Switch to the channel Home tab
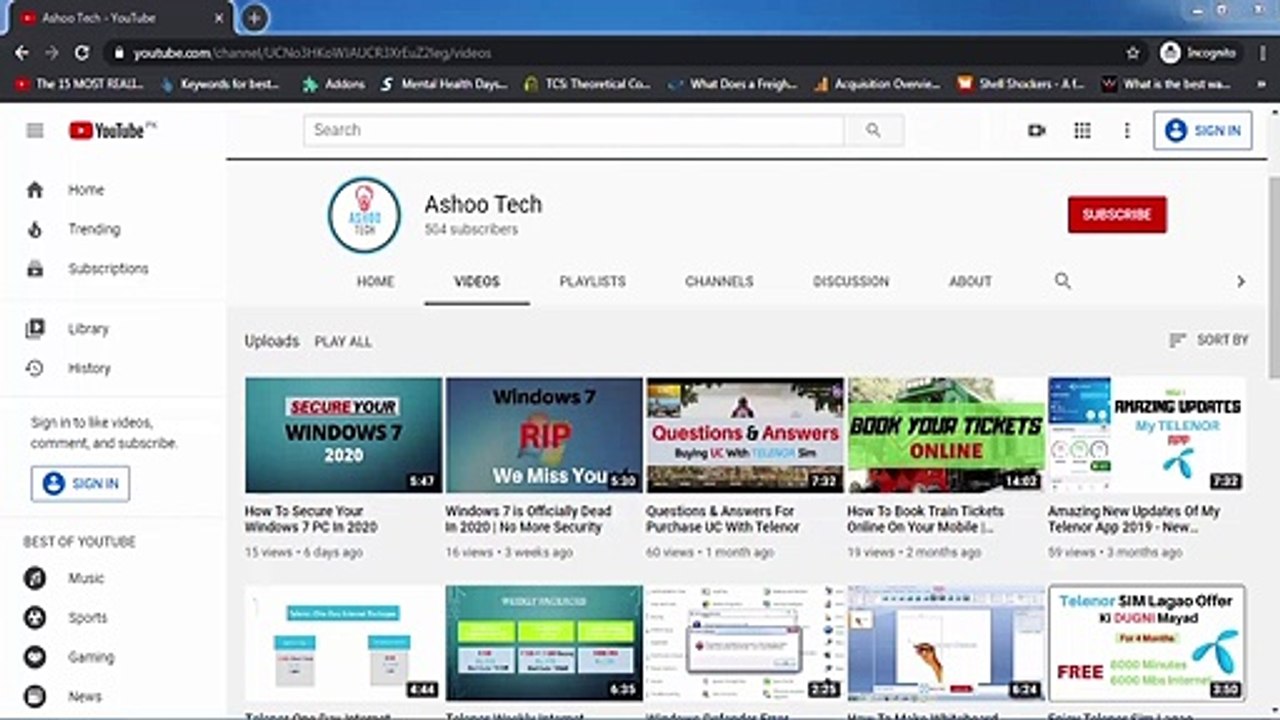 coord(375,282)
